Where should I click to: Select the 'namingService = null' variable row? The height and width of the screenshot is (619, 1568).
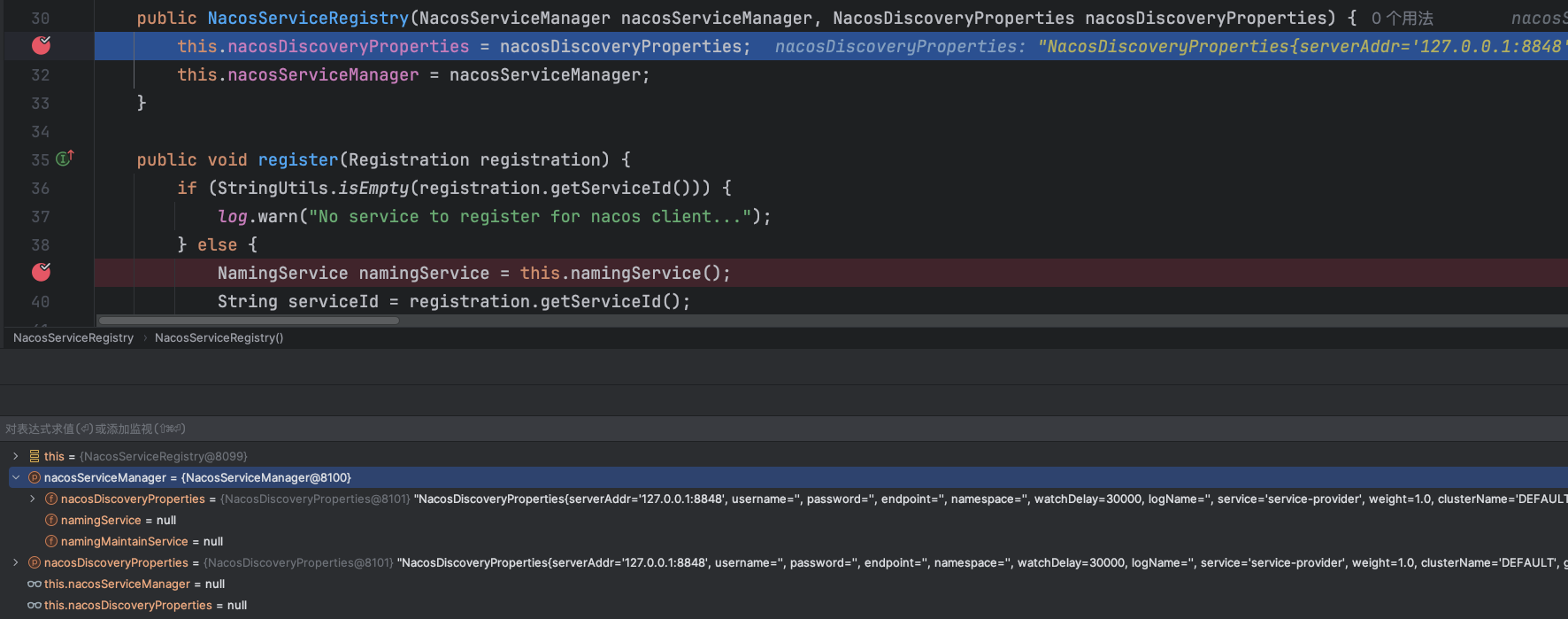pyautogui.click(x=784, y=520)
